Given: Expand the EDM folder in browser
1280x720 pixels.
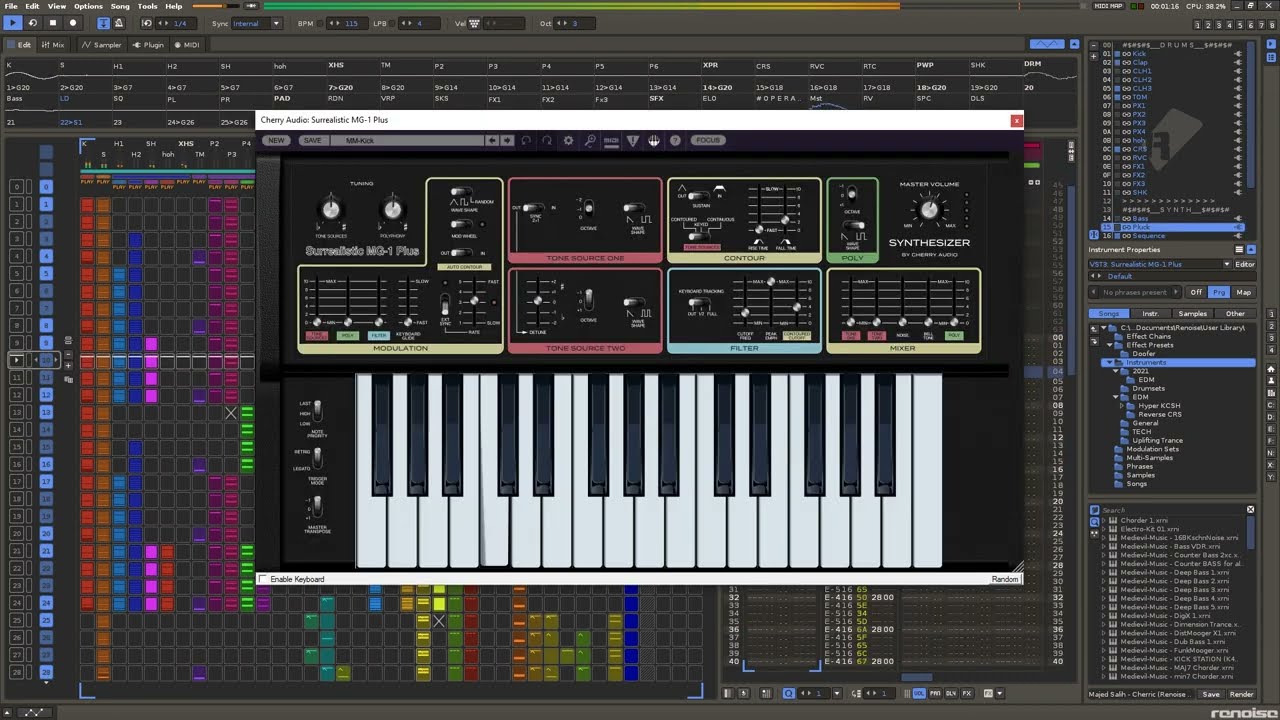Looking at the screenshot, I should pyautogui.click(x=1116, y=397).
